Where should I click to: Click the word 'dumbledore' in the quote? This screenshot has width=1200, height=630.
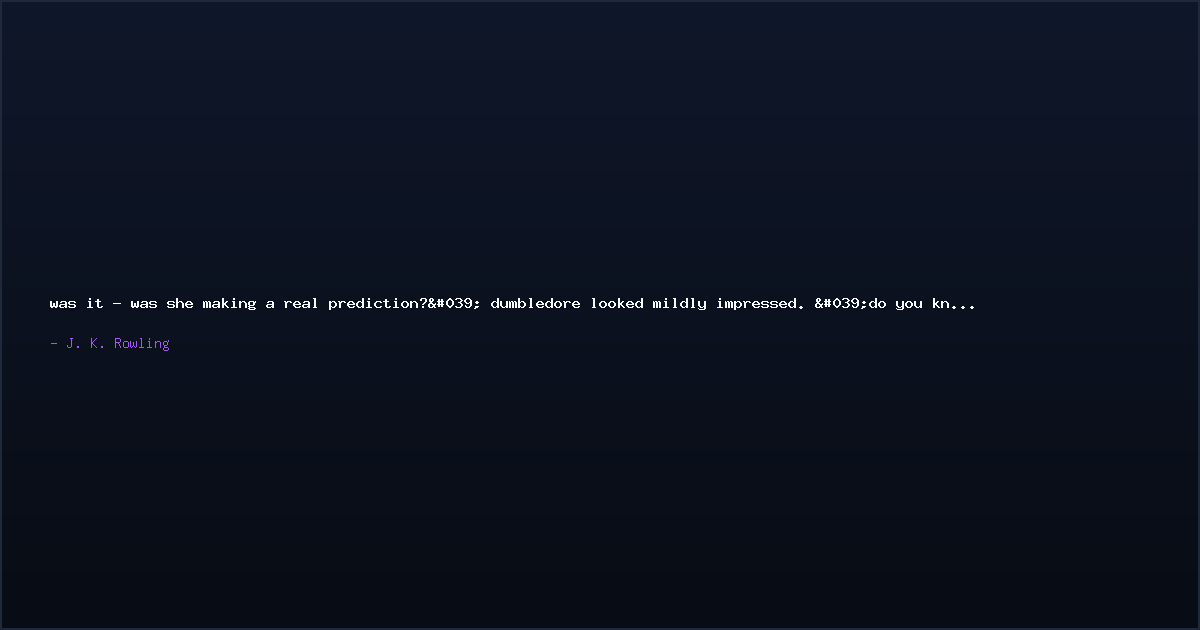535,303
